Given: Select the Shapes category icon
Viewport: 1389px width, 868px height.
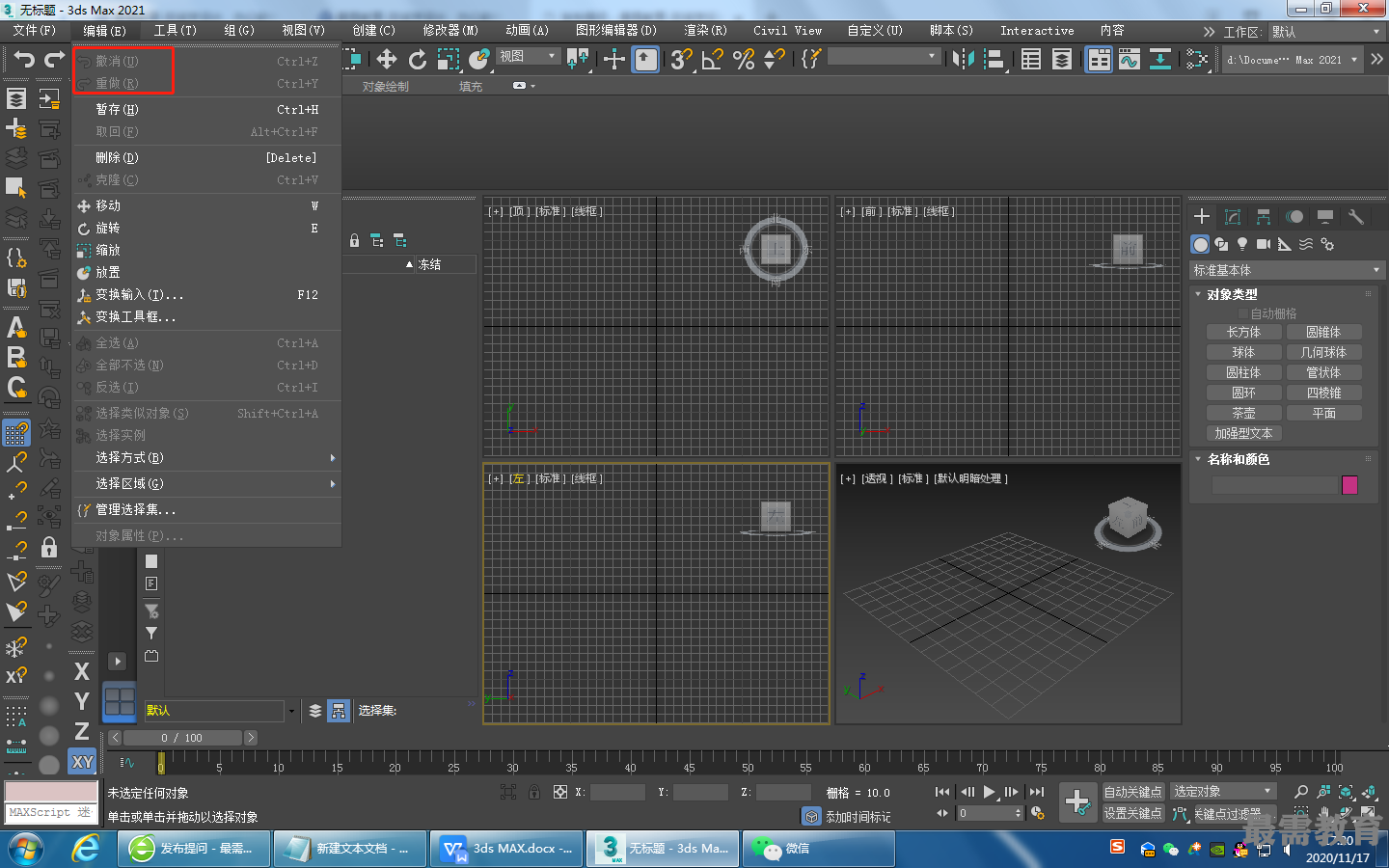Looking at the screenshot, I should coord(1221,244).
